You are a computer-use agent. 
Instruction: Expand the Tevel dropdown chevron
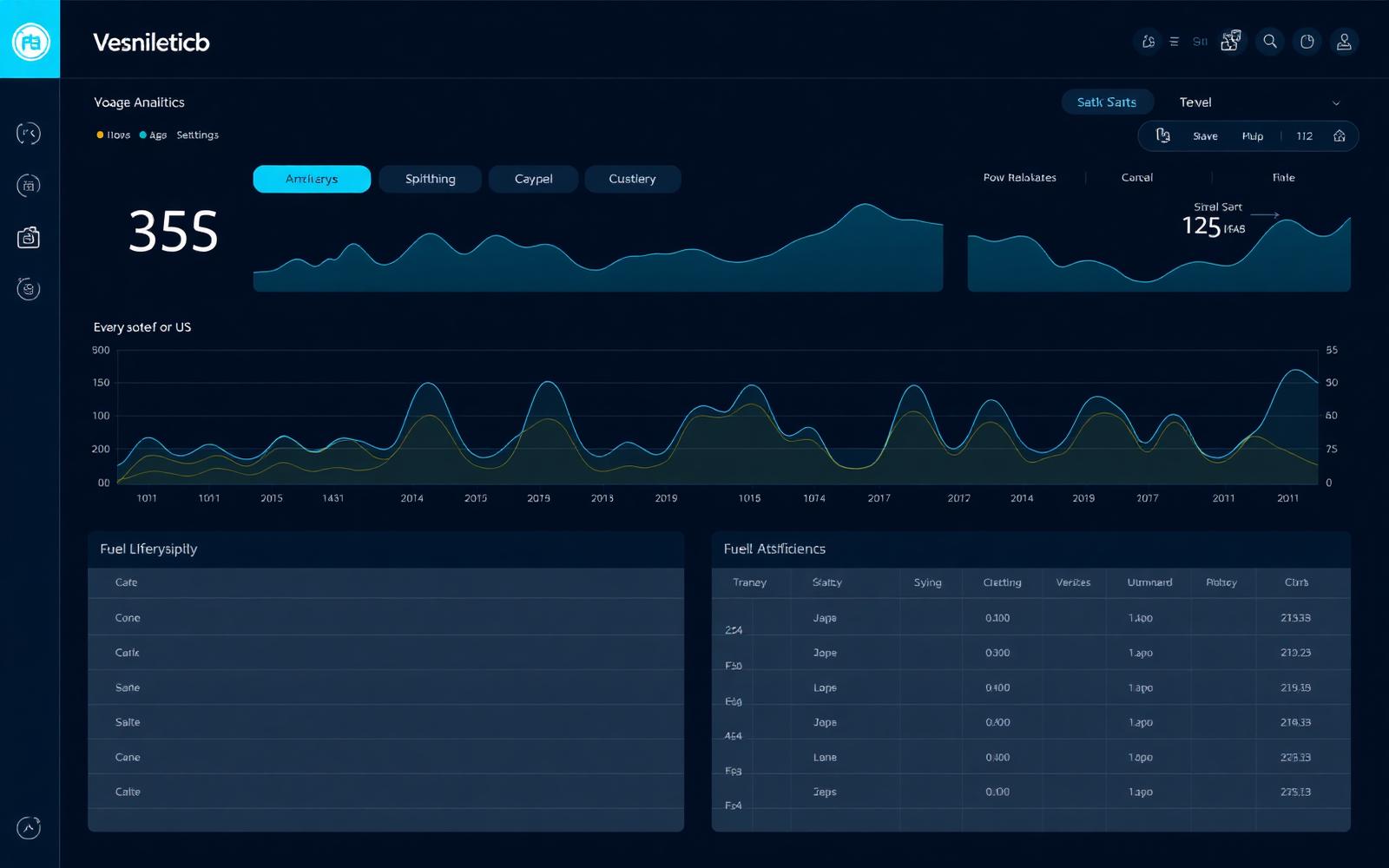pos(1336,103)
